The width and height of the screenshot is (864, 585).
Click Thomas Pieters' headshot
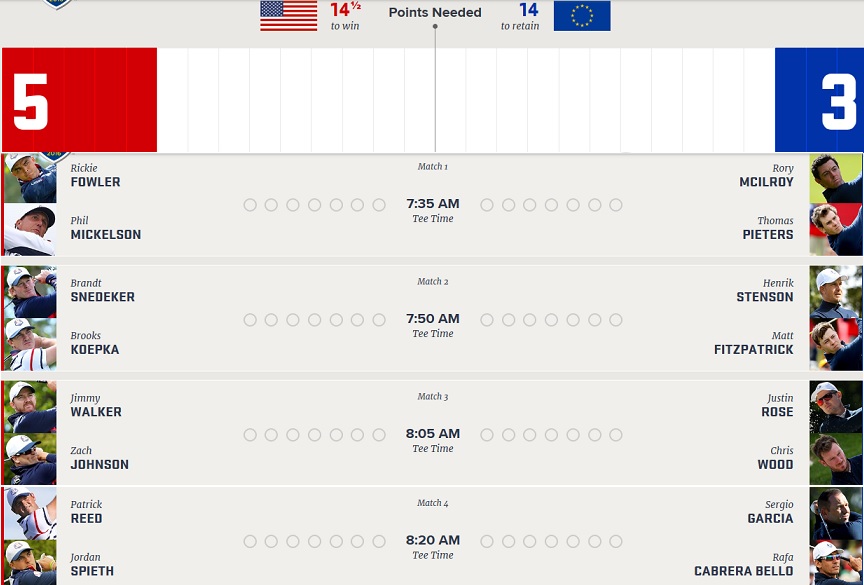click(x=836, y=230)
